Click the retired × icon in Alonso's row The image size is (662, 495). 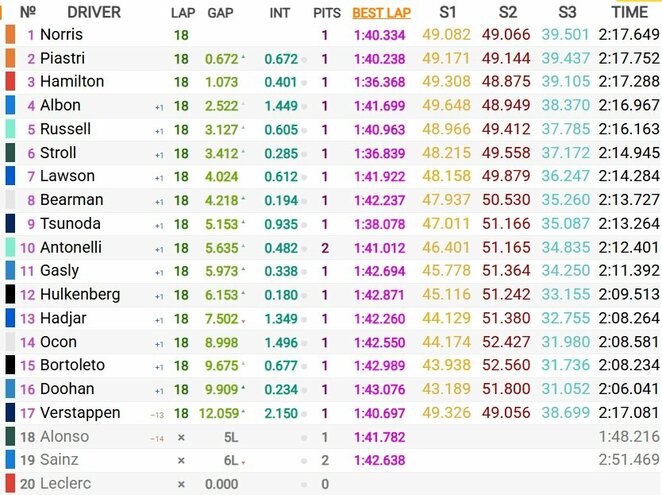181,437
